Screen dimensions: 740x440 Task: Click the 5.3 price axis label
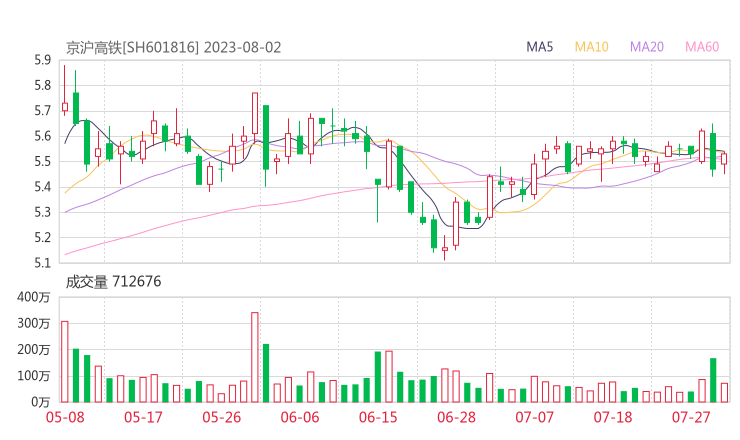42,212
